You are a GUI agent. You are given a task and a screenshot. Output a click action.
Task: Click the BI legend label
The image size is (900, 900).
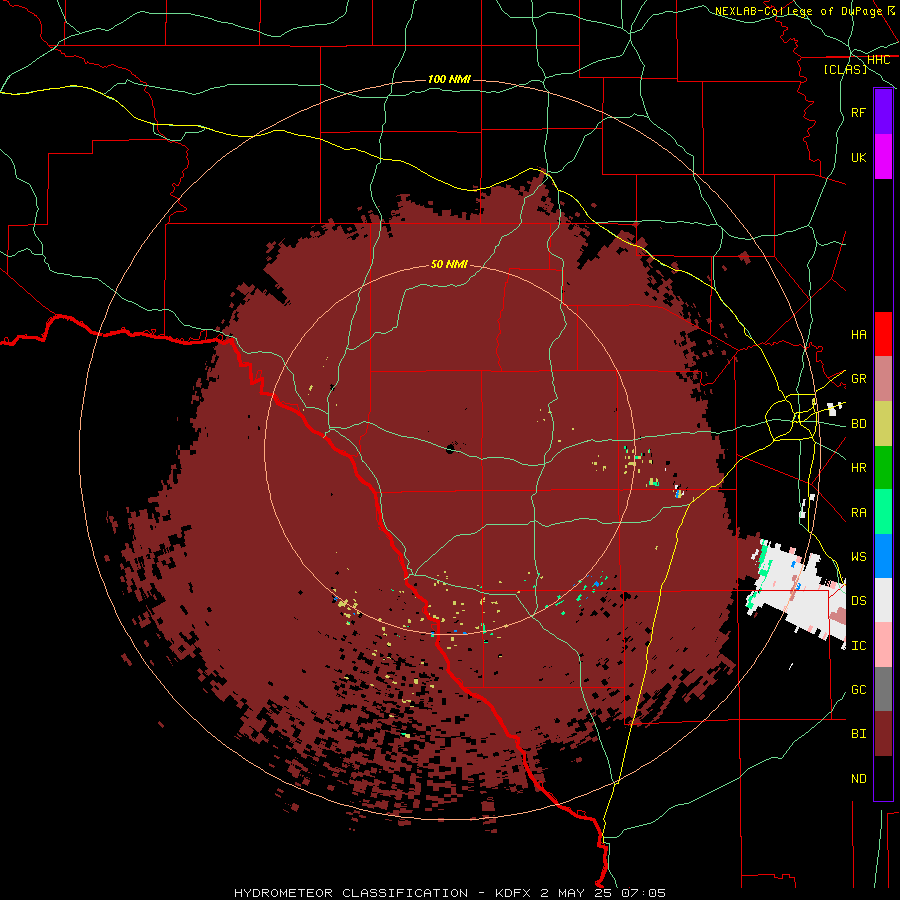point(859,734)
